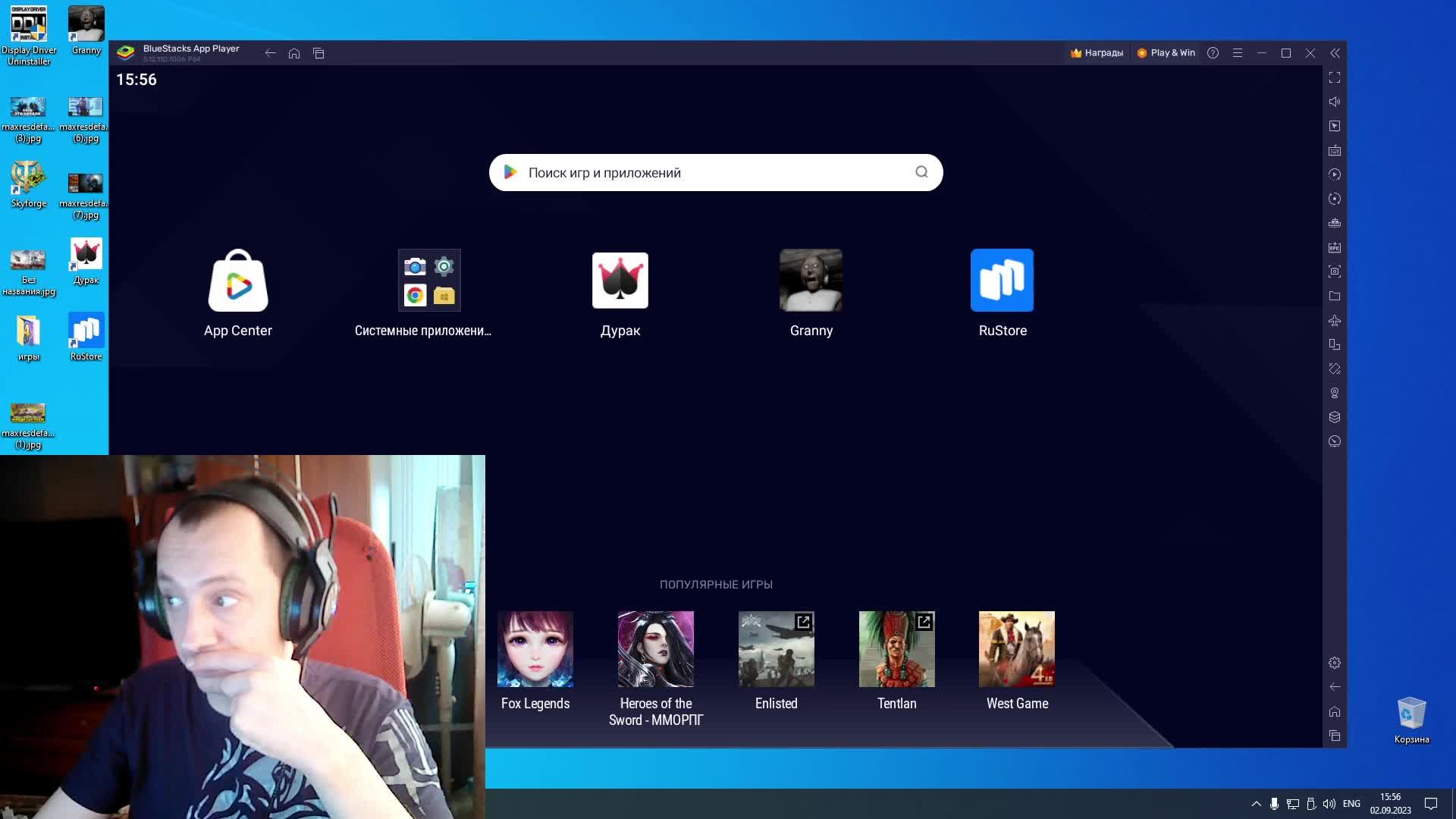This screenshot has height=819, width=1456.
Task: Toggle the cursor lock sidebar icon
Action: pyautogui.click(x=1335, y=126)
